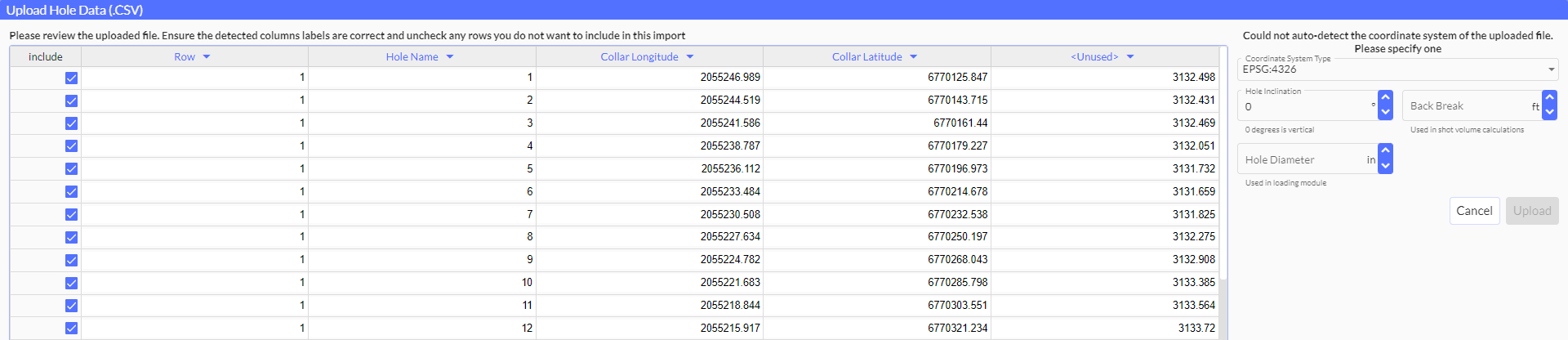Viewport: 1568px width, 340px height.
Task: Uncheck include checkbox for hole 5
Action: (x=71, y=169)
